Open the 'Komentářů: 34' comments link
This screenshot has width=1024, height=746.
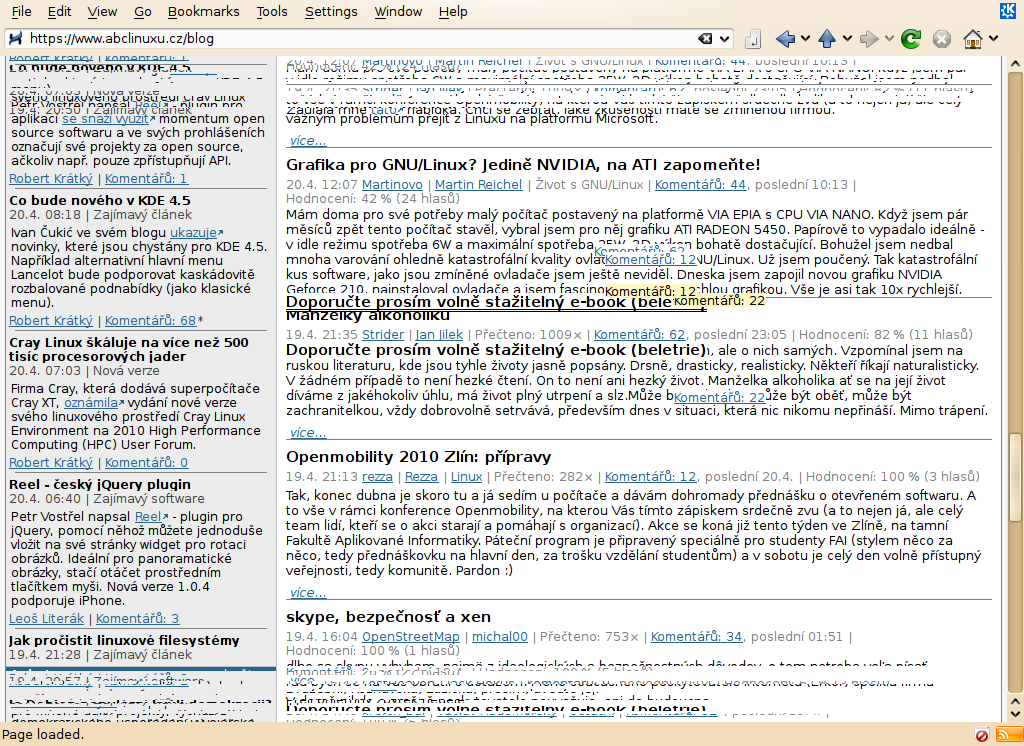(697, 636)
